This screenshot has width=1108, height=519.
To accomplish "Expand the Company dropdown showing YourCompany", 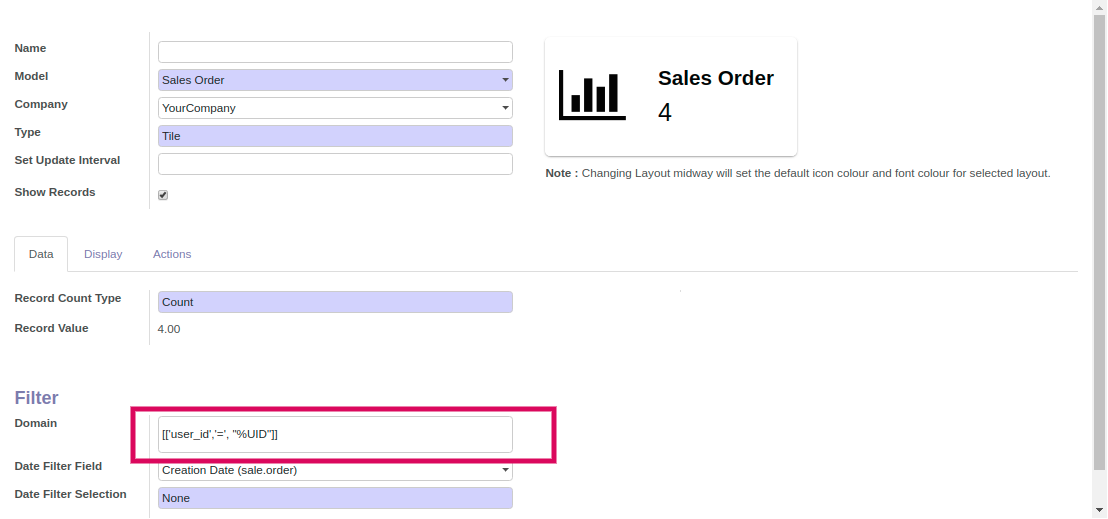I will click(335, 108).
